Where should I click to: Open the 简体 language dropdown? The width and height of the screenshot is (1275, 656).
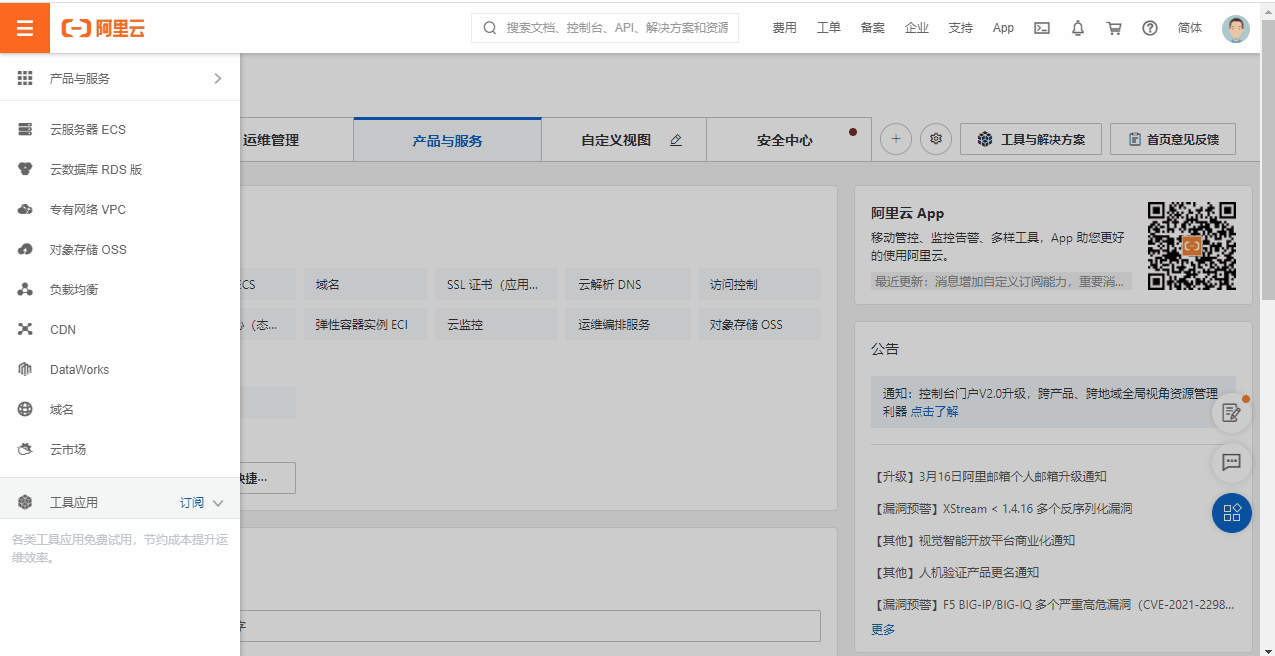[1189, 28]
